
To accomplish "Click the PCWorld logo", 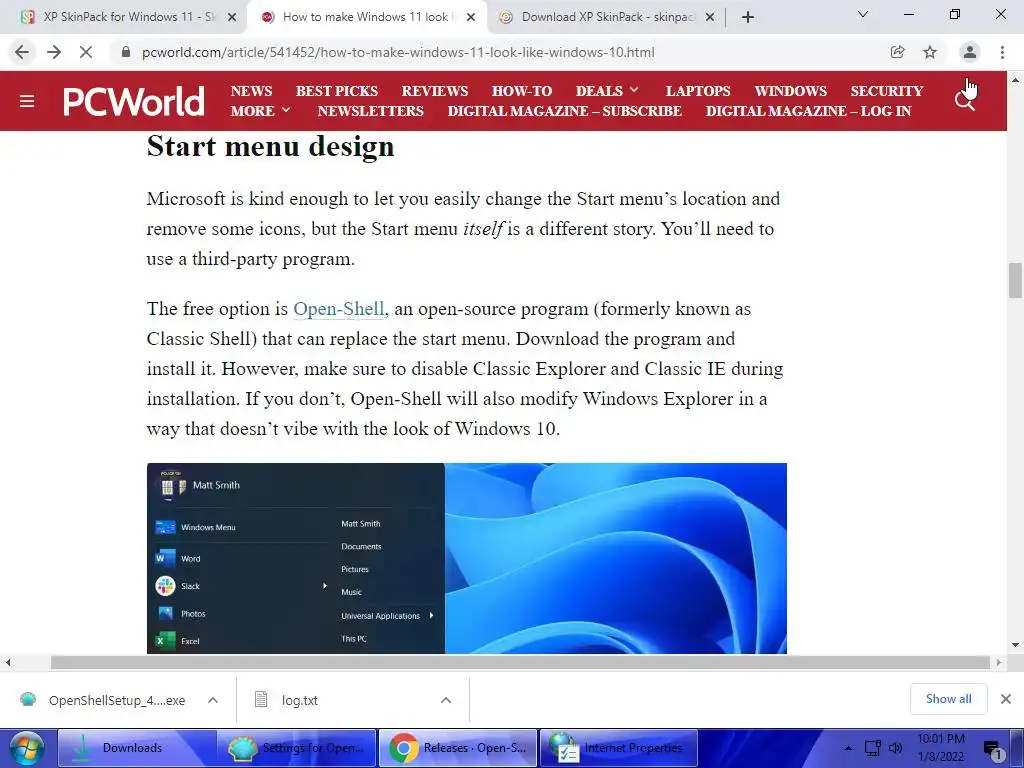I will click(134, 101).
